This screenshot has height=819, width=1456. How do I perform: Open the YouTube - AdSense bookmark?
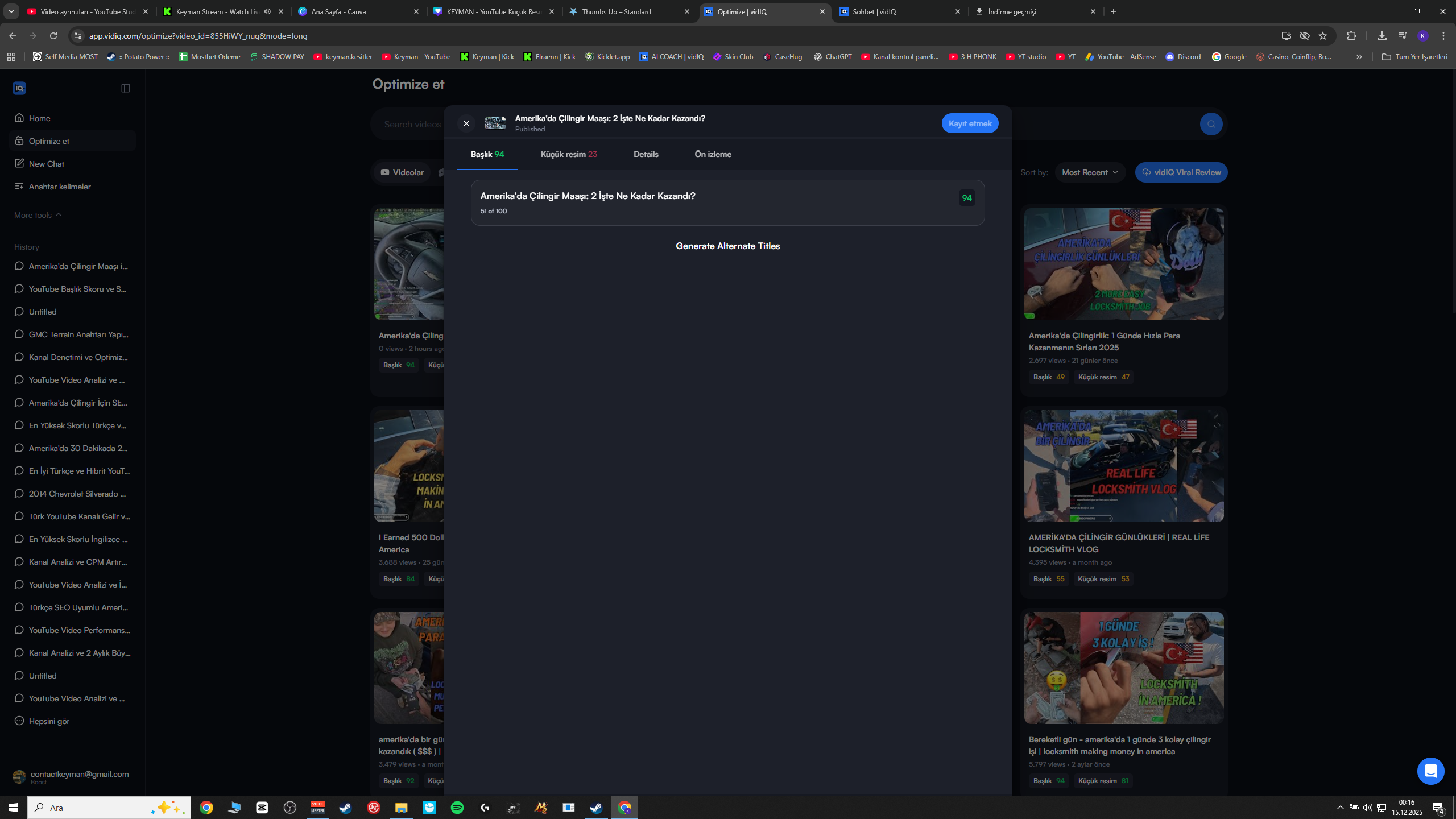pos(1120,57)
